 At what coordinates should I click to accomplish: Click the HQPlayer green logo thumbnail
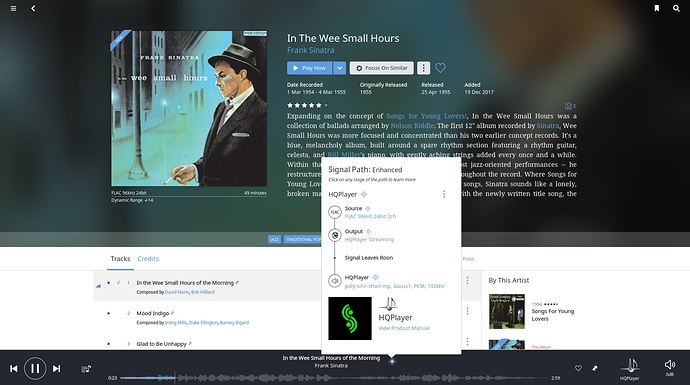[x=350, y=319]
